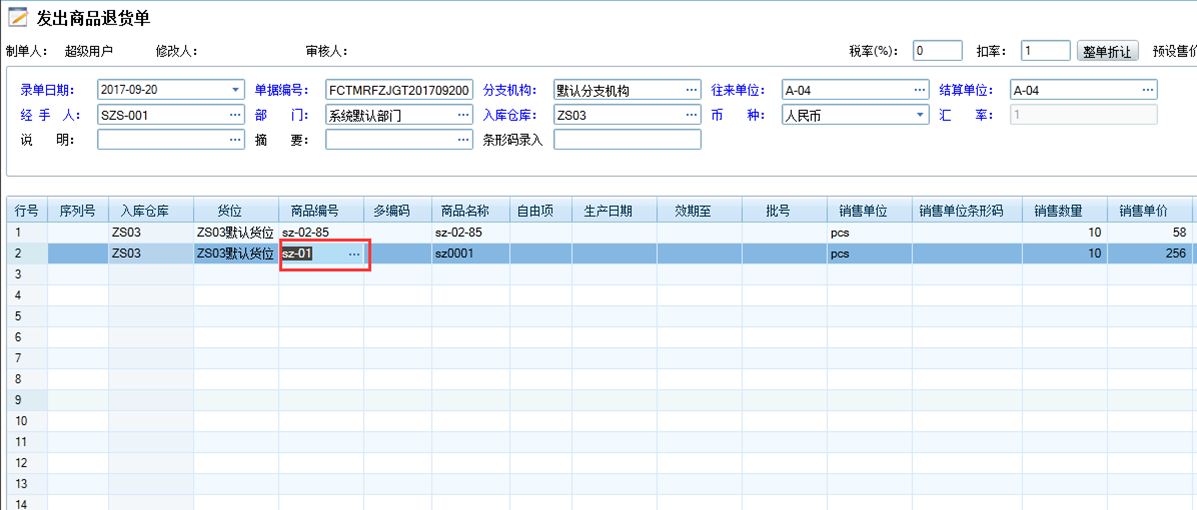Open lookup dots in sz-01 product cell
Image resolution: width=1197 pixels, height=510 pixels.
354,254
